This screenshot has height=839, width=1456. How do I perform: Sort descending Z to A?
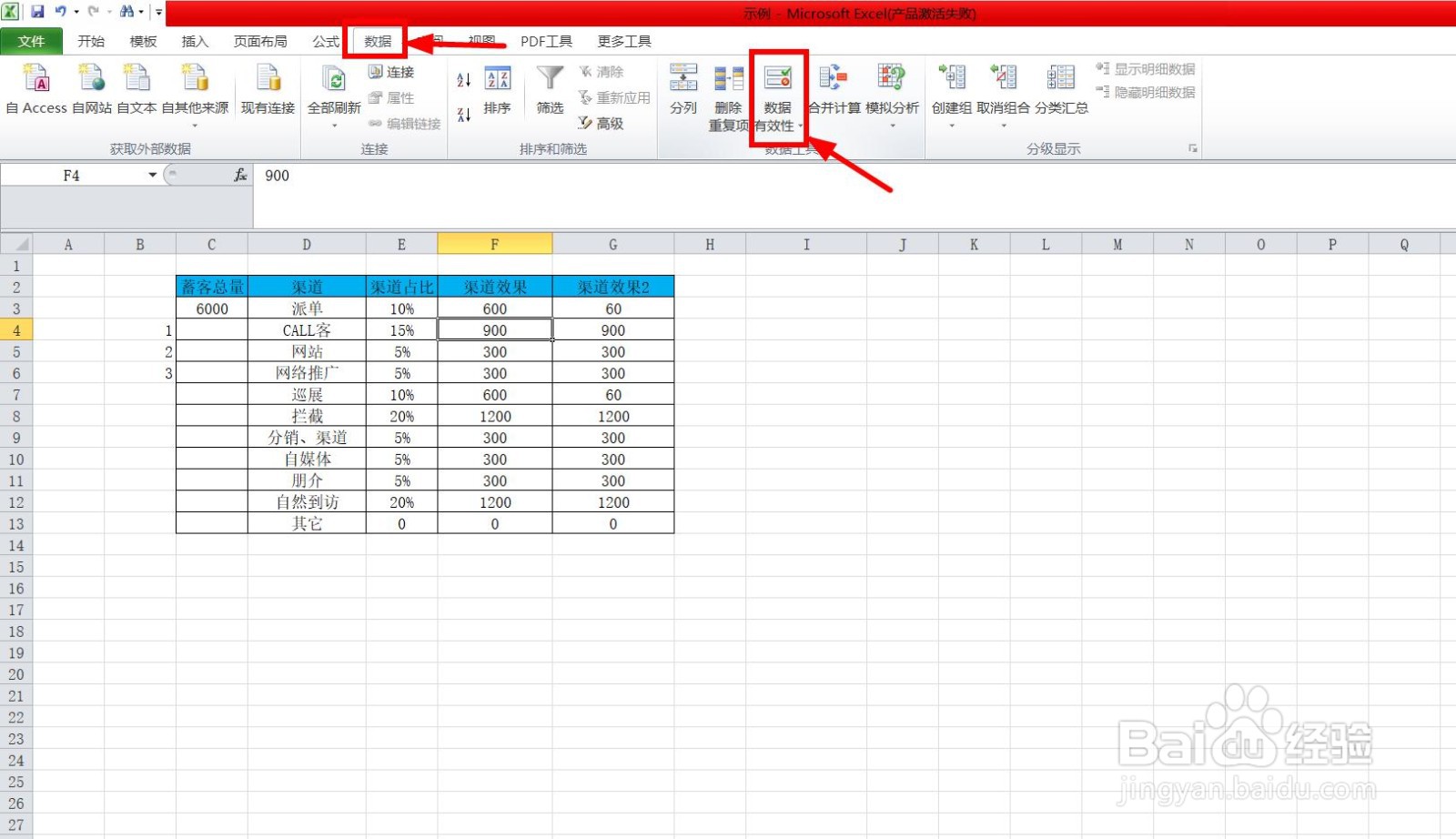coord(464,115)
